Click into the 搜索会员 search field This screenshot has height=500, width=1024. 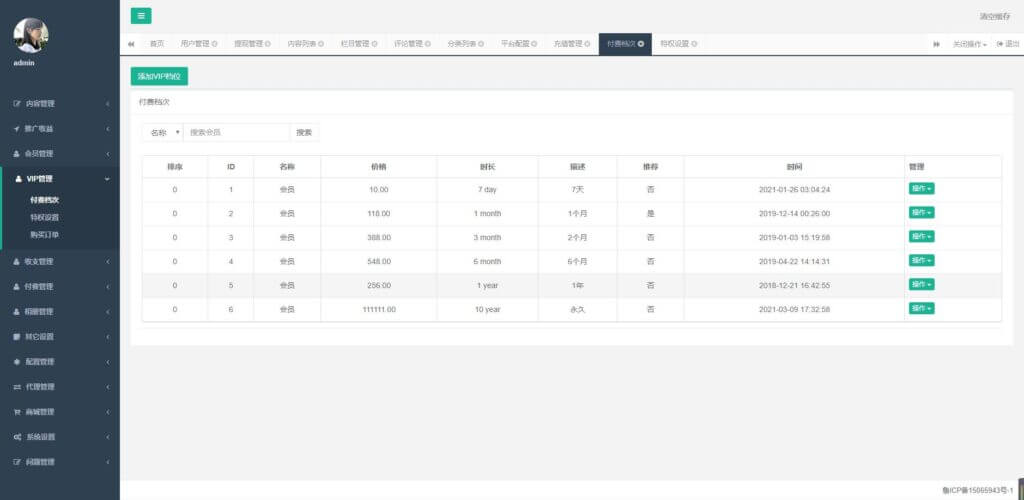[236, 132]
